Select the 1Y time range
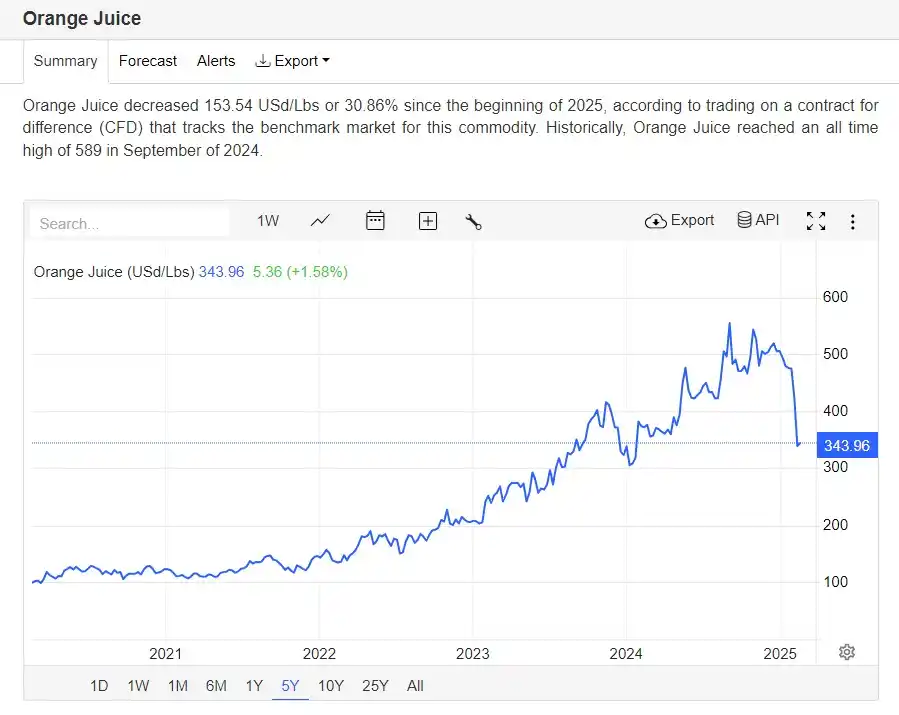899x715 pixels. tap(254, 686)
